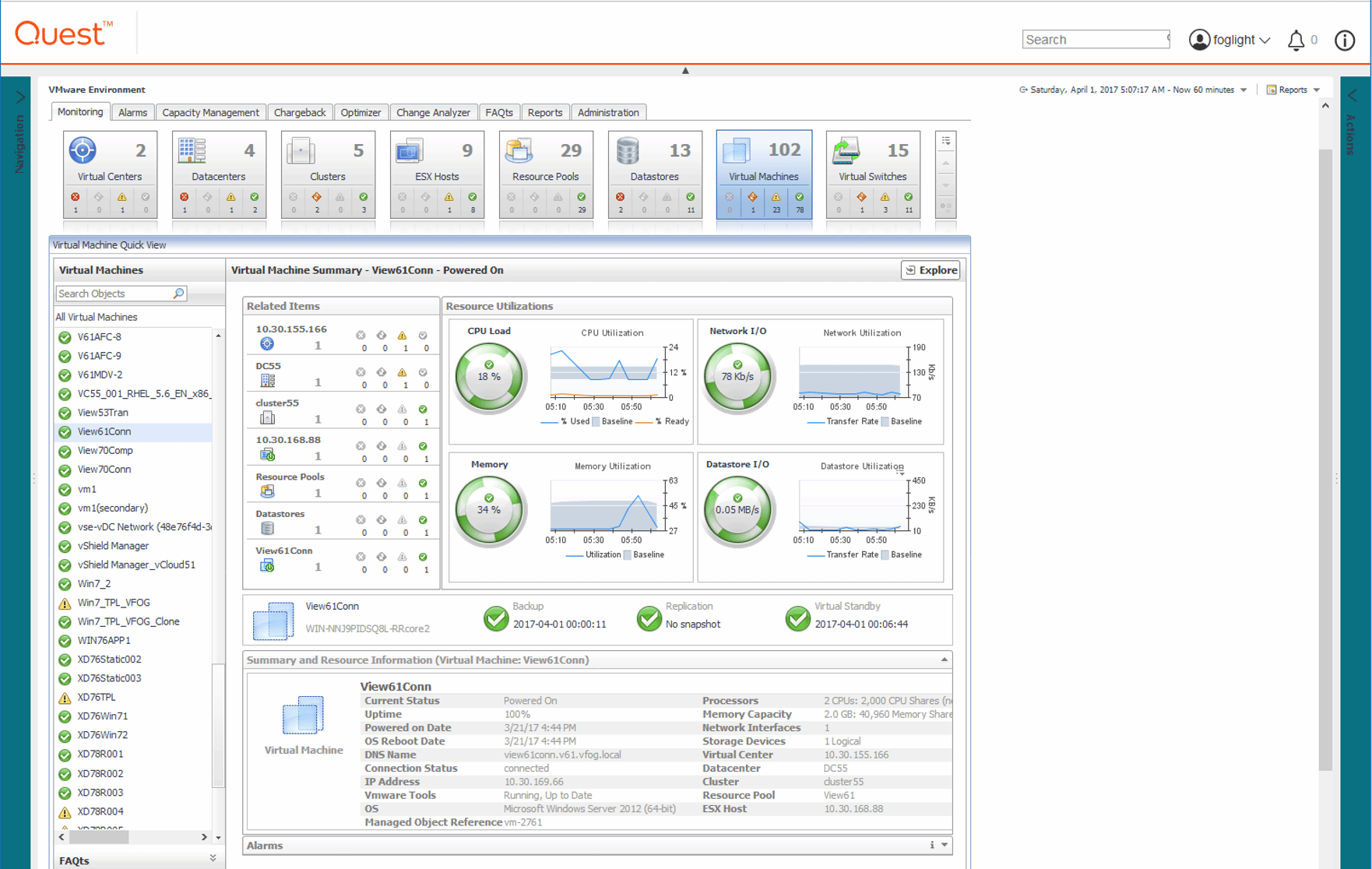Click the Memory 34% gauge
Viewport: 1372px width, 869px height.
[490, 510]
